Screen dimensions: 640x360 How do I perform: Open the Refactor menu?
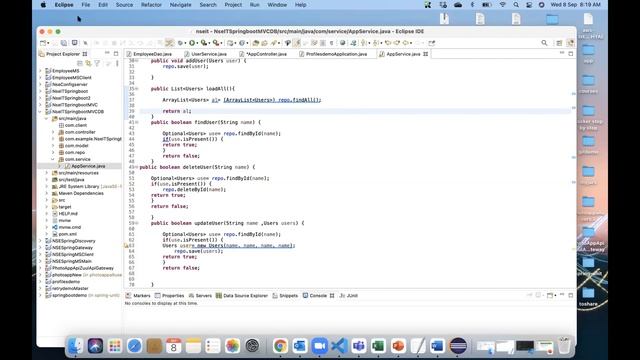tap(151, 5)
